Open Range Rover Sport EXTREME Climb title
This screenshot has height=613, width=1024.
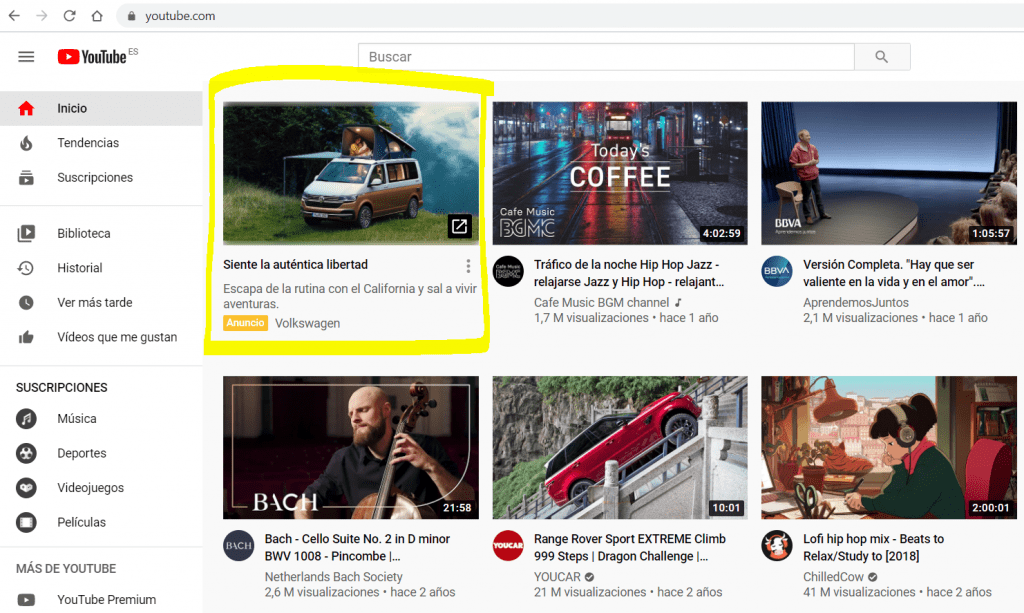630,547
